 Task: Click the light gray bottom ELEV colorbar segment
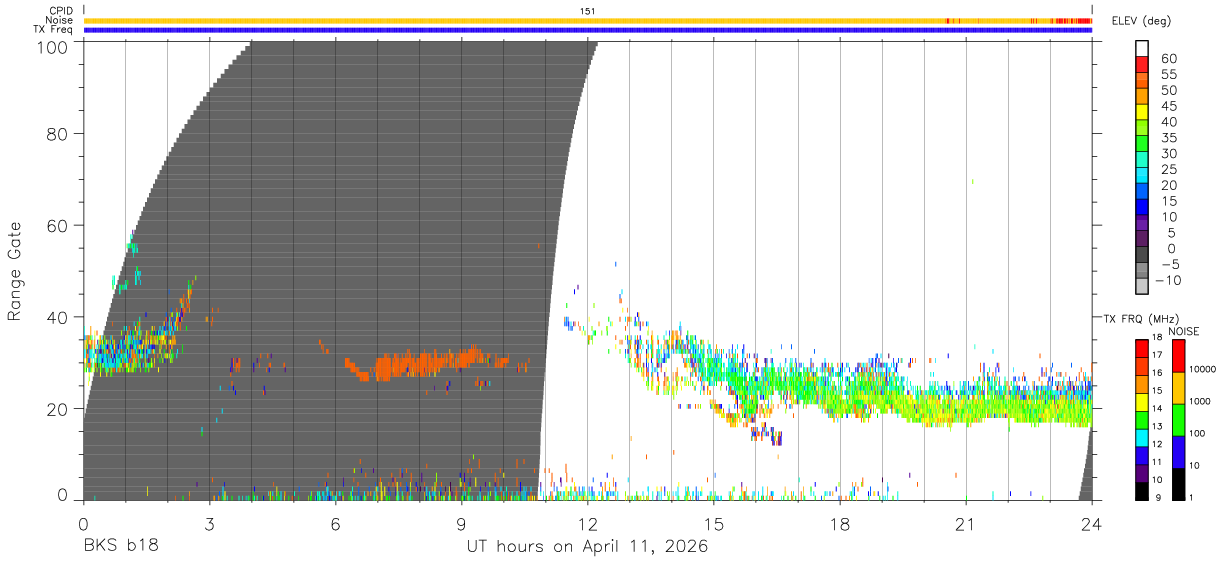[1143, 288]
